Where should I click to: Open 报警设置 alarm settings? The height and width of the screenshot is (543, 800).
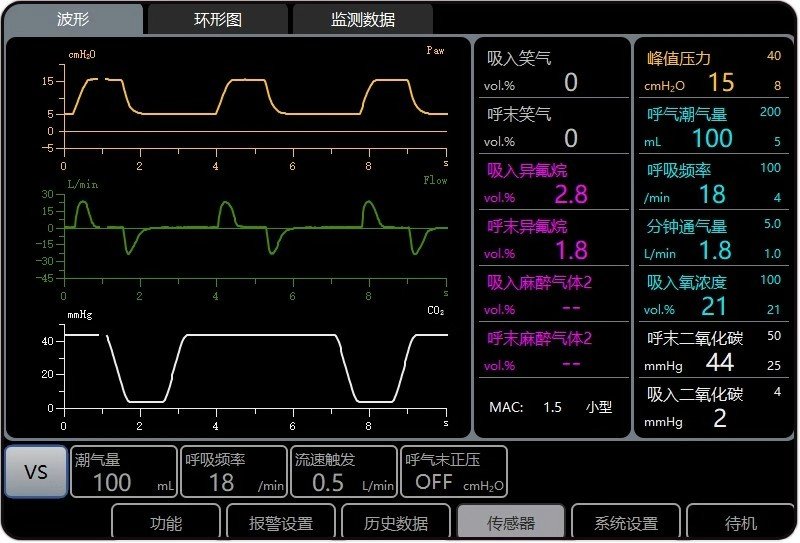click(280, 523)
